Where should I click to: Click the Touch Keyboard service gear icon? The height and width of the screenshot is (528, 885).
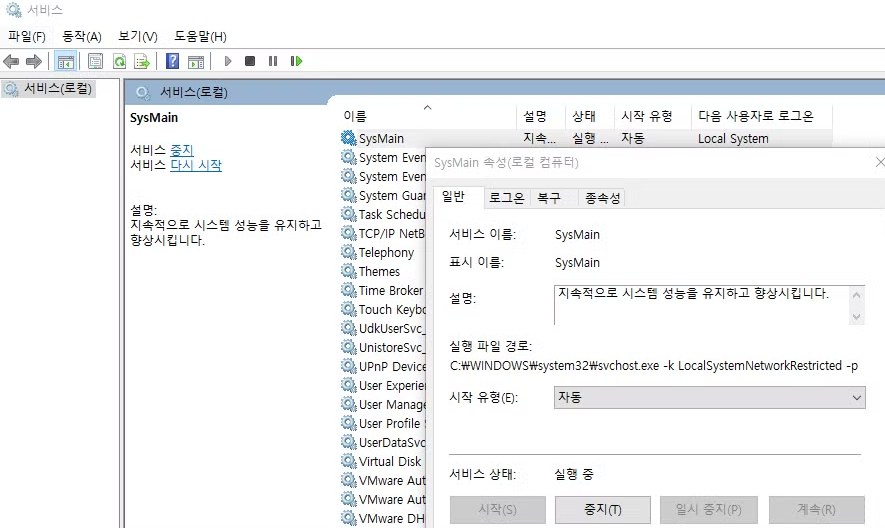(x=349, y=309)
